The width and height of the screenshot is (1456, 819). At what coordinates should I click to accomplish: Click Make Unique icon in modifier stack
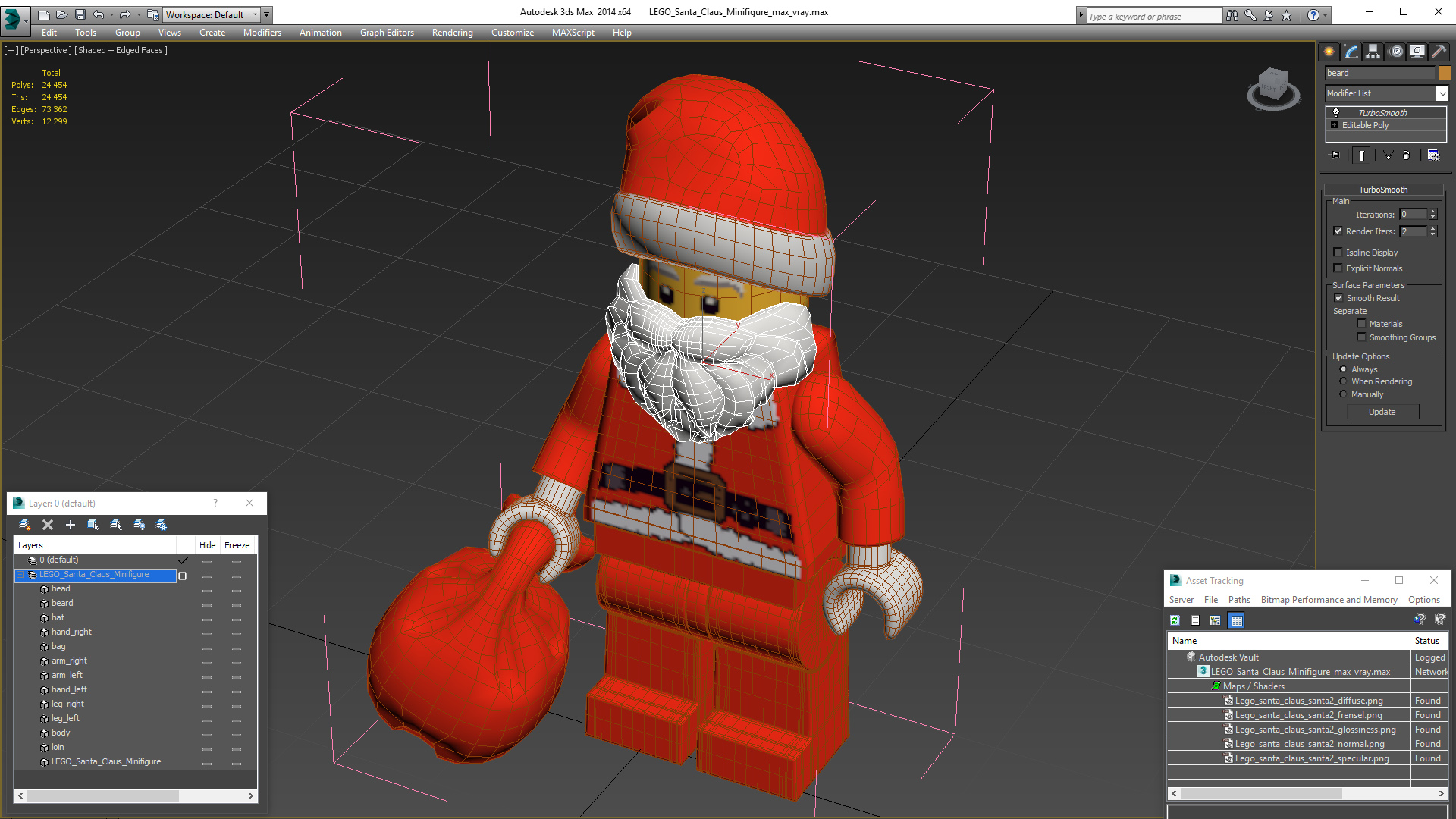coord(1389,155)
